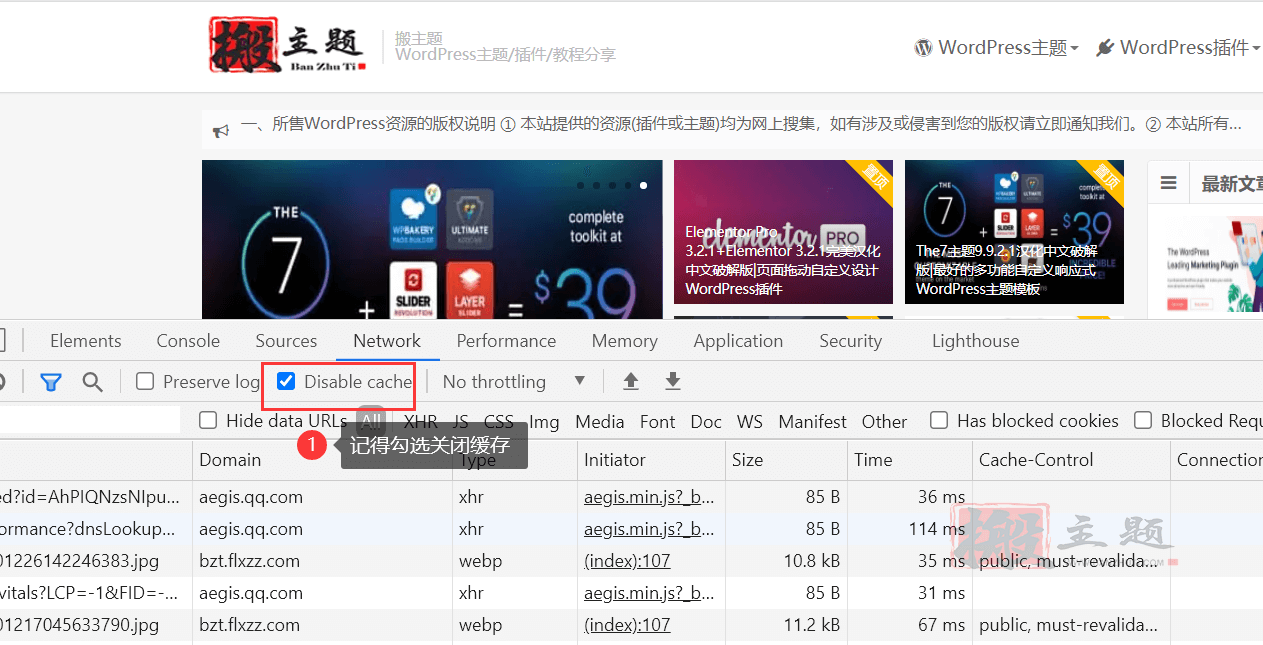Filter requests by Doc type
The image size is (1263, 645).
click(706, 421)
